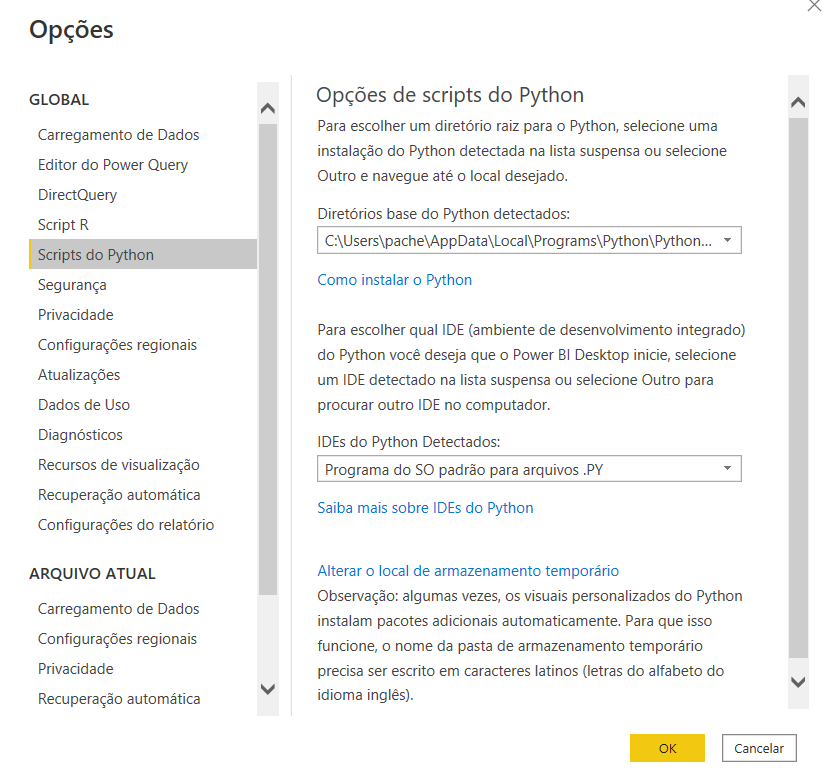The image size is (826, 772).
Task: Select Configurações do relatório option
Action: click(126, 525)
